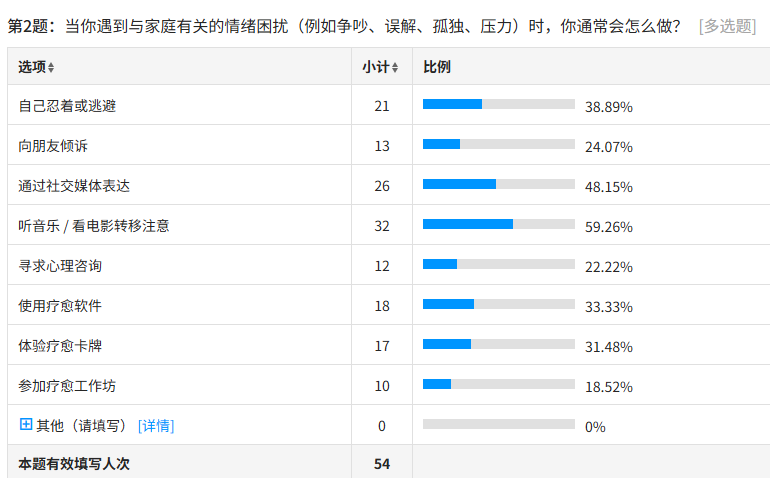
Task: Select the 向朋友倾诉 option row
Action: point(53,145)
